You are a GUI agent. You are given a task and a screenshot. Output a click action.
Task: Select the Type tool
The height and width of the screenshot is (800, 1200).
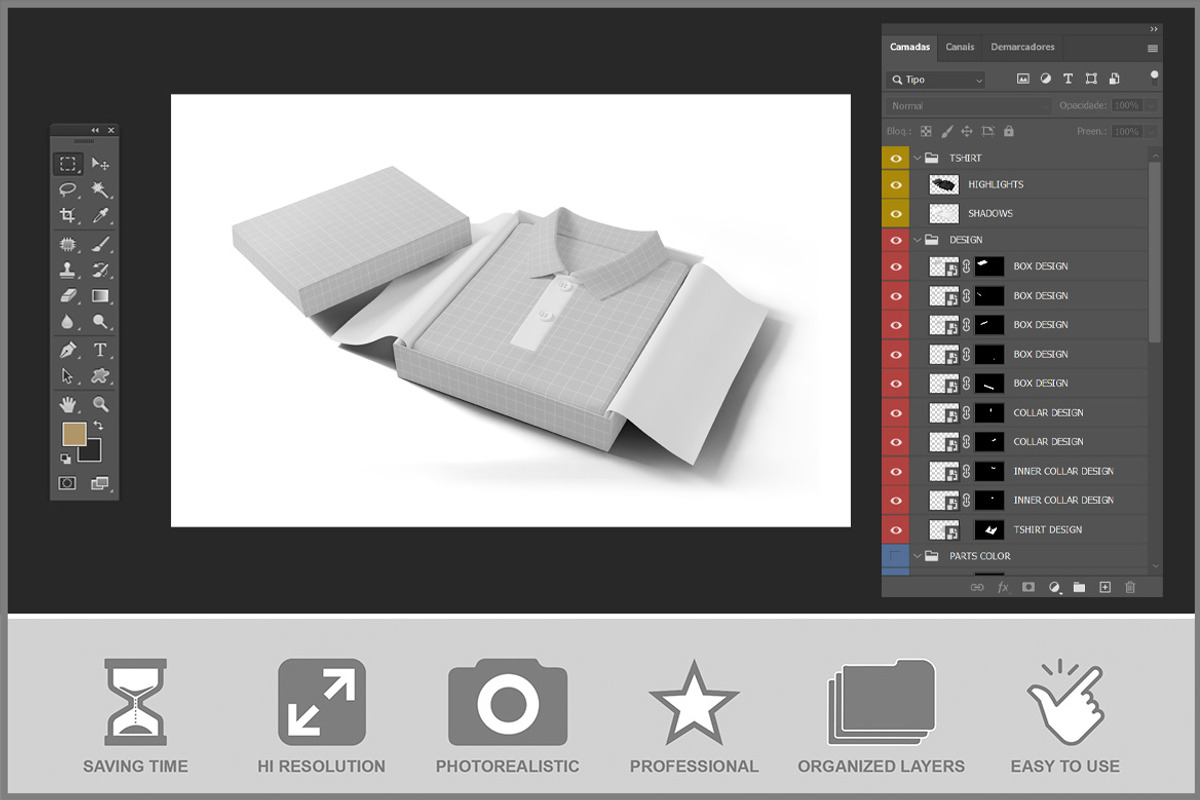point(100,350)
